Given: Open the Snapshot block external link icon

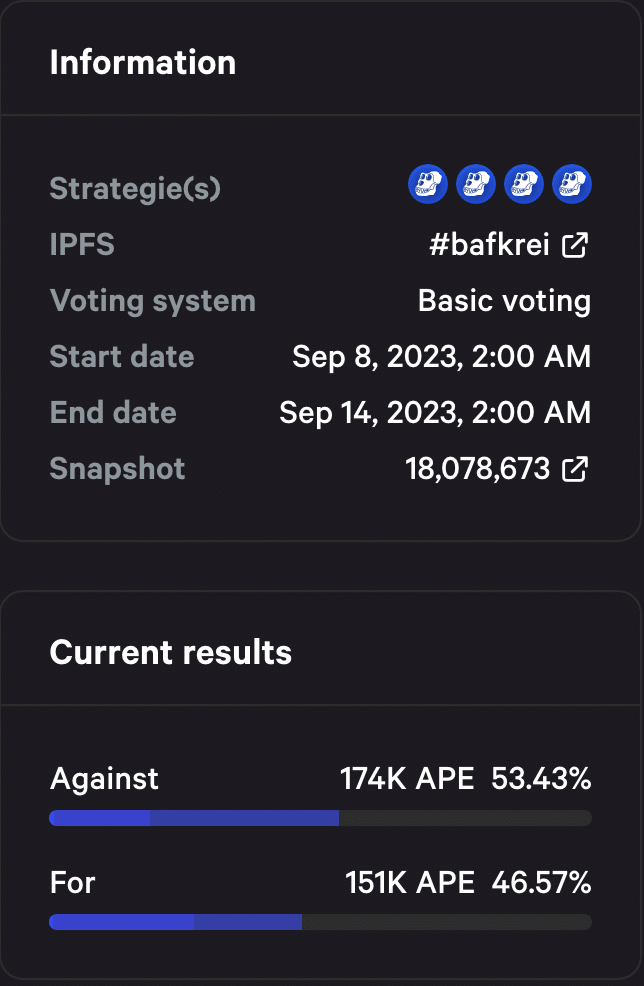Looking at the screenshot, I should coord(575,470).
